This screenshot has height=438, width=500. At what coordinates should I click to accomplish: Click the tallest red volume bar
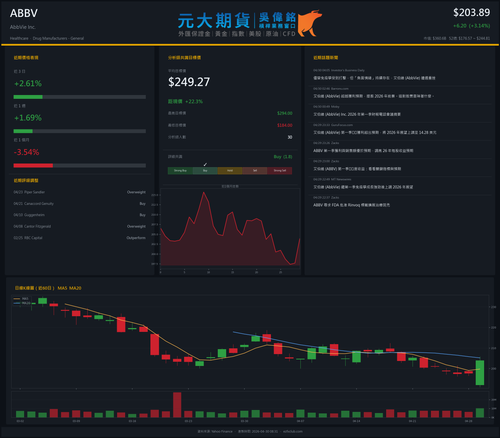tap(177, 405)
